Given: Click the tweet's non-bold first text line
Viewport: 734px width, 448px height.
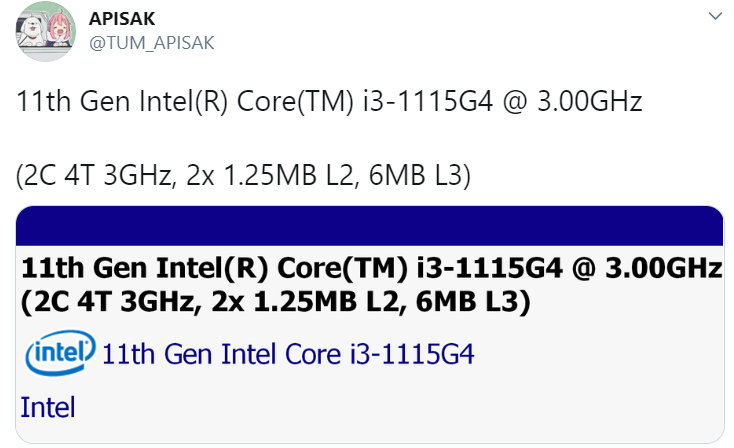Looking at the screenshot, I should click(x=330, y=102).
